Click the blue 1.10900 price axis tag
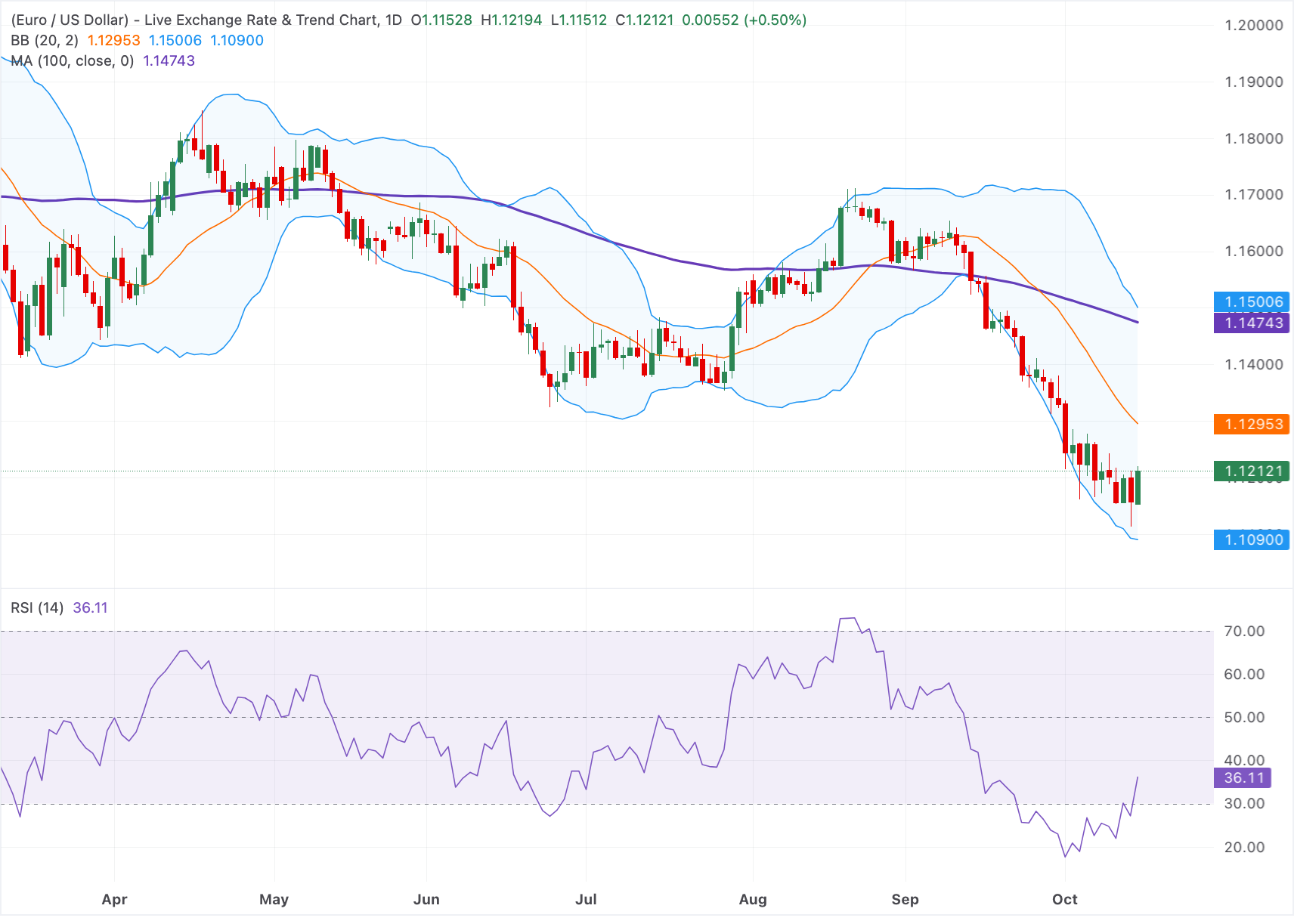This screenshot has height=924, width=1294. 1252,539
